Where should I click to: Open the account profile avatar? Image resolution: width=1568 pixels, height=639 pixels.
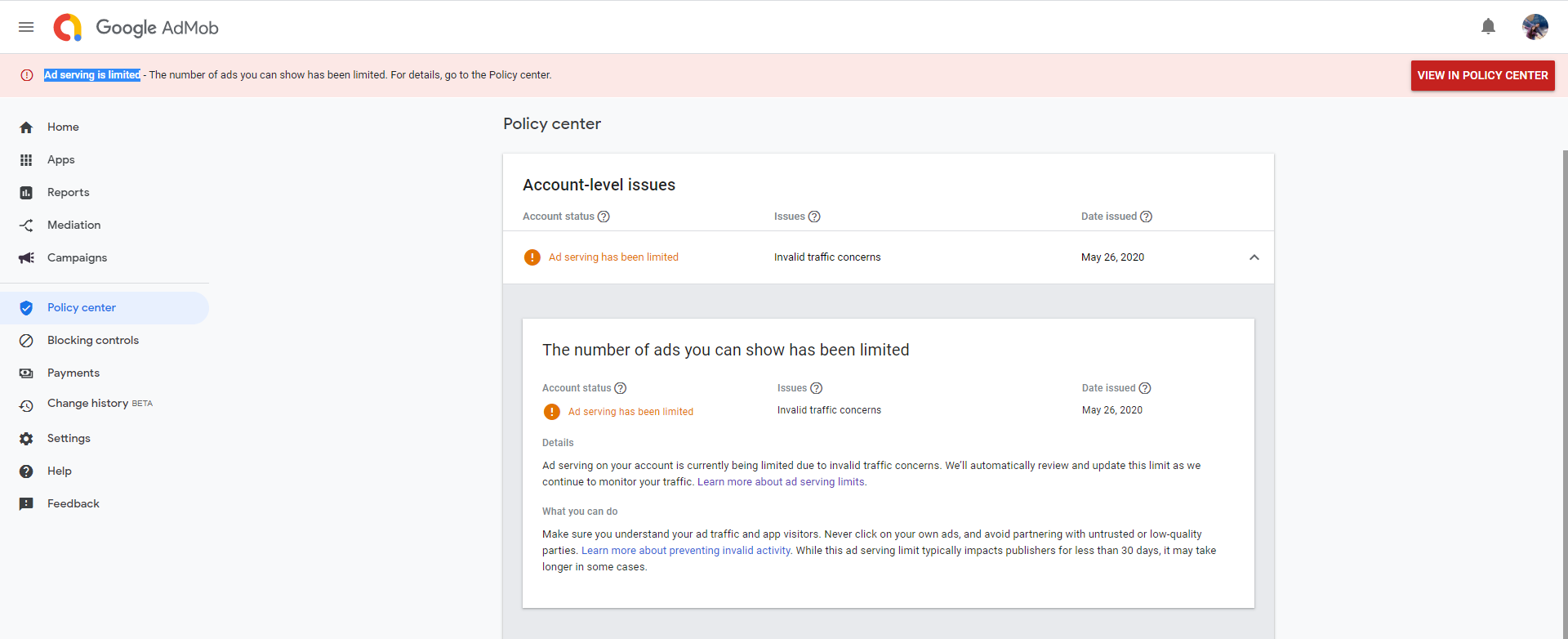coord(1535,27)
